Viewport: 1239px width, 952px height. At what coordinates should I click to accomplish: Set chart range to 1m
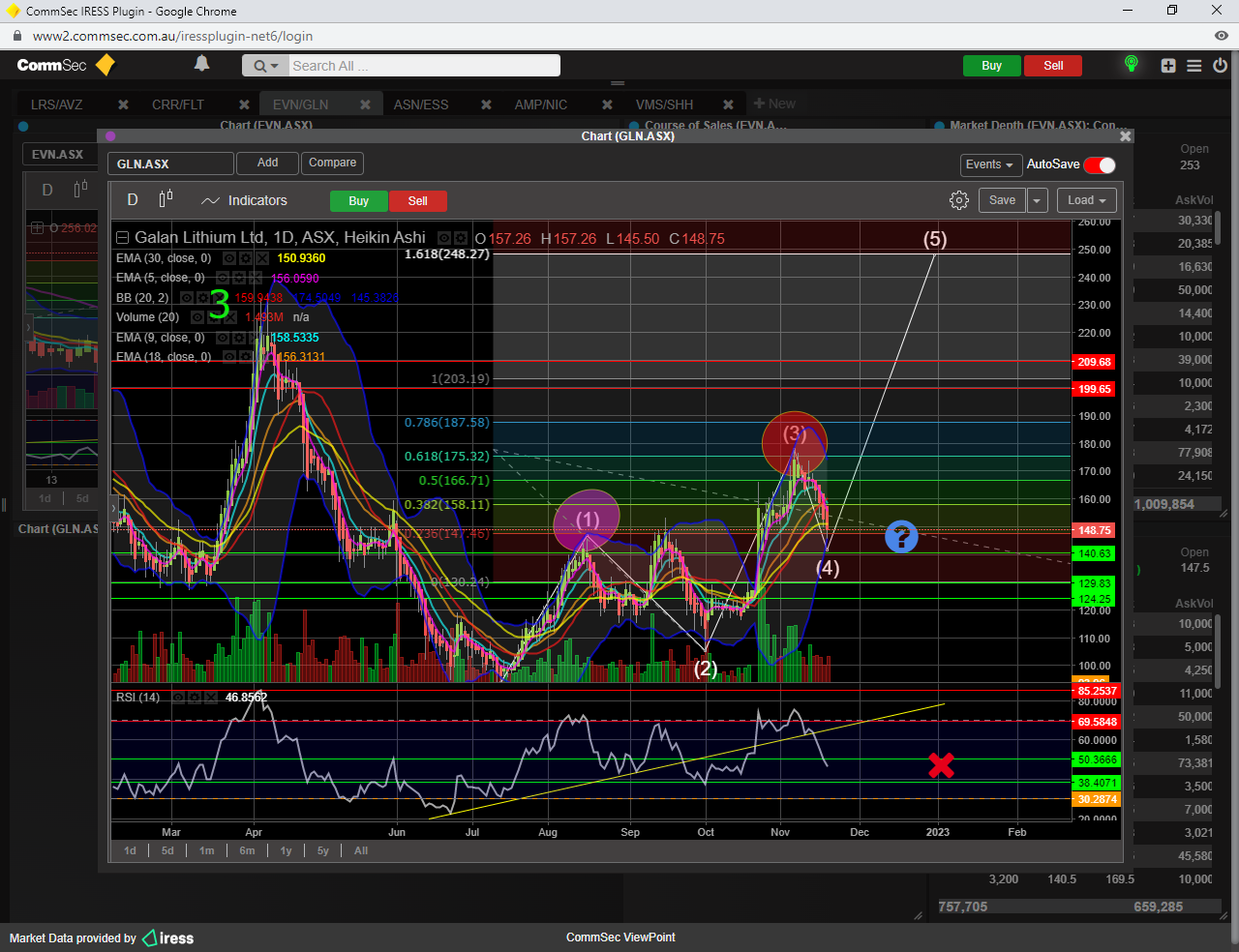coord(206,851)
